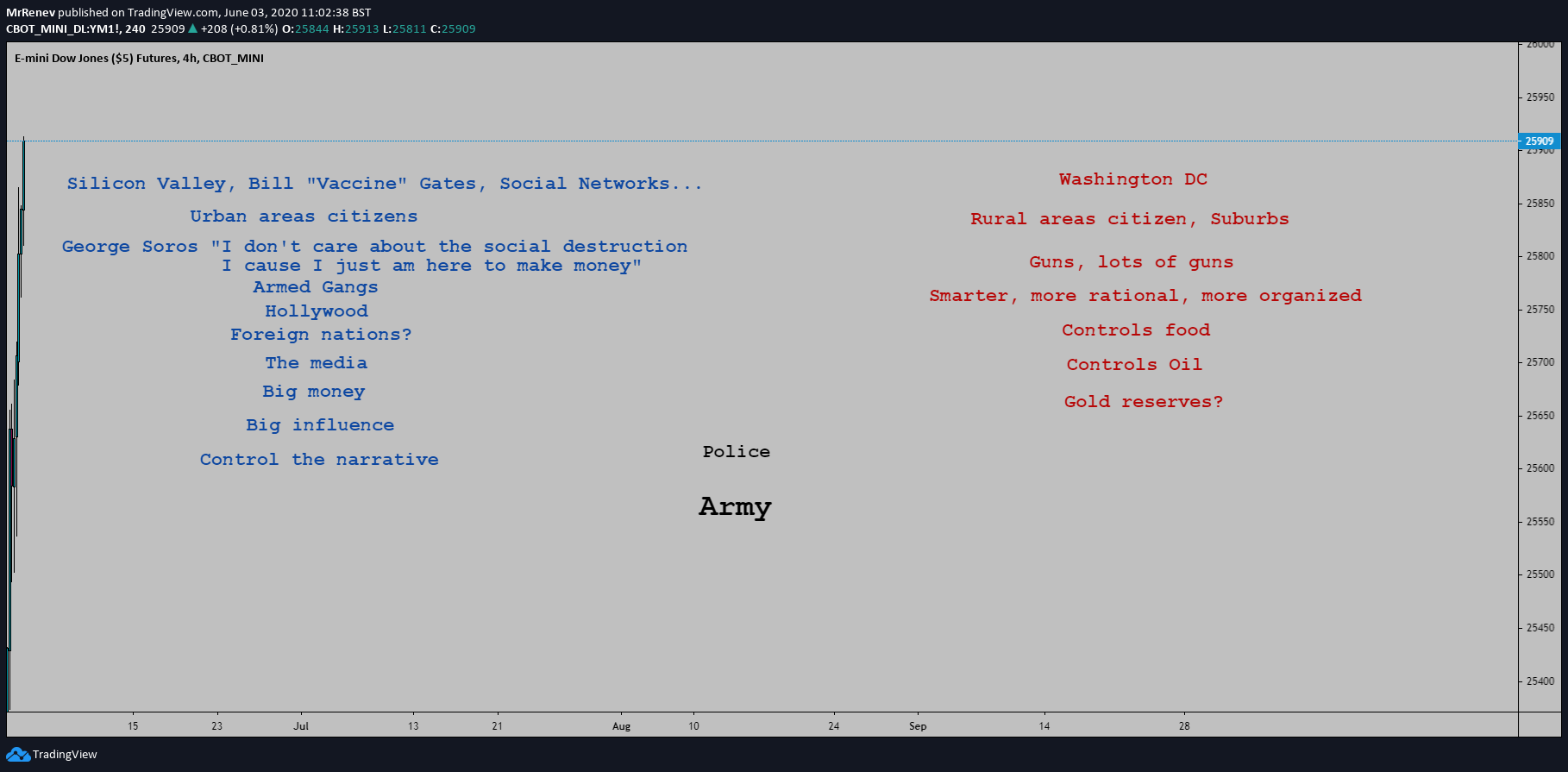This screenshot has height=772, width=1568.
Task: Click the low value L:25811
Action: point(405,28)
